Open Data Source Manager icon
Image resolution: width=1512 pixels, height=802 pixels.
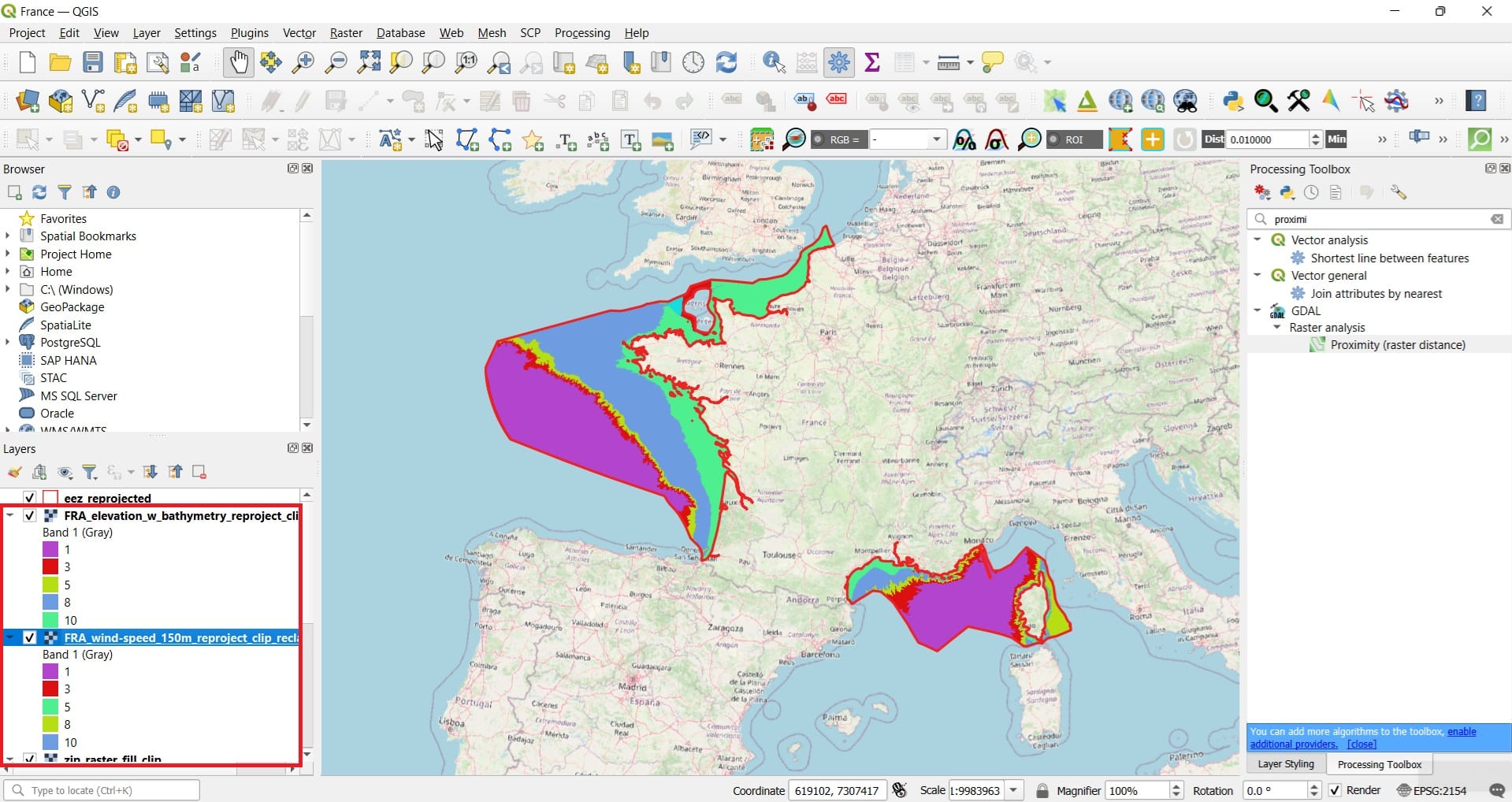28,101
